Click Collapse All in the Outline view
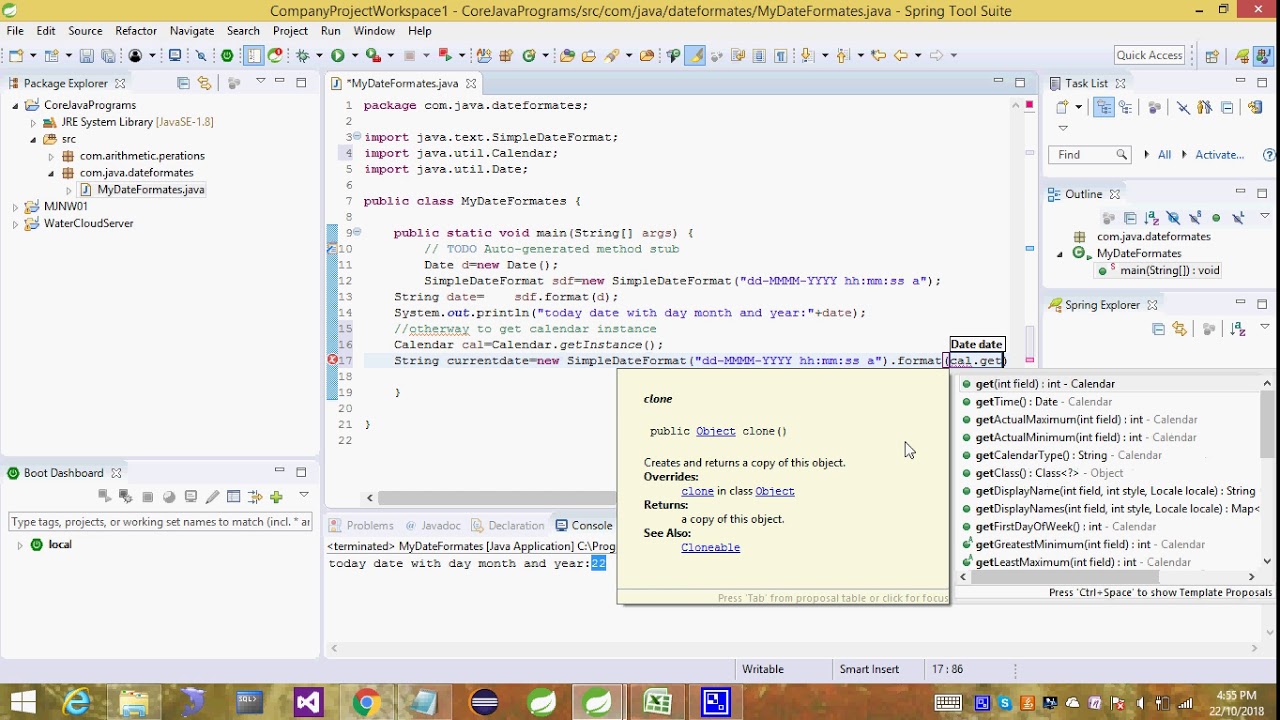This screenshot has width=1280, height=720. coord(1130,218)
